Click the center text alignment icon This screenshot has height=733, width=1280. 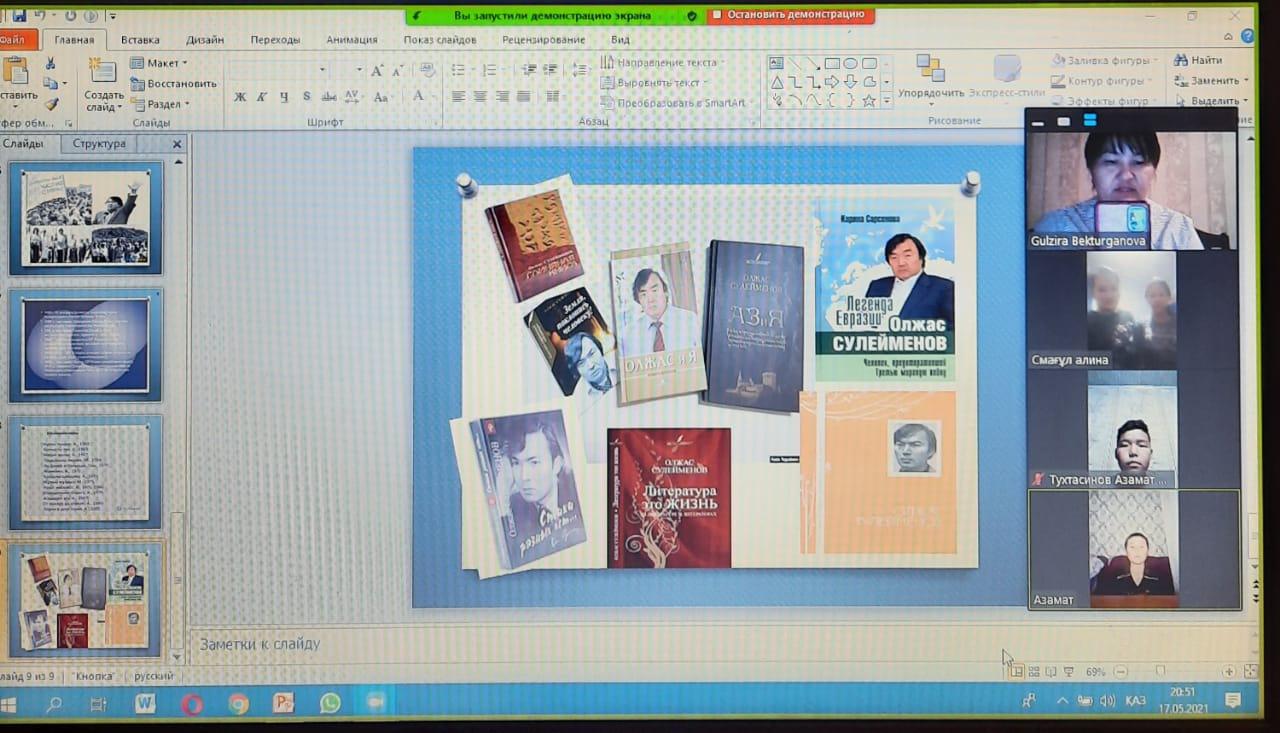[x=480, y=97]
